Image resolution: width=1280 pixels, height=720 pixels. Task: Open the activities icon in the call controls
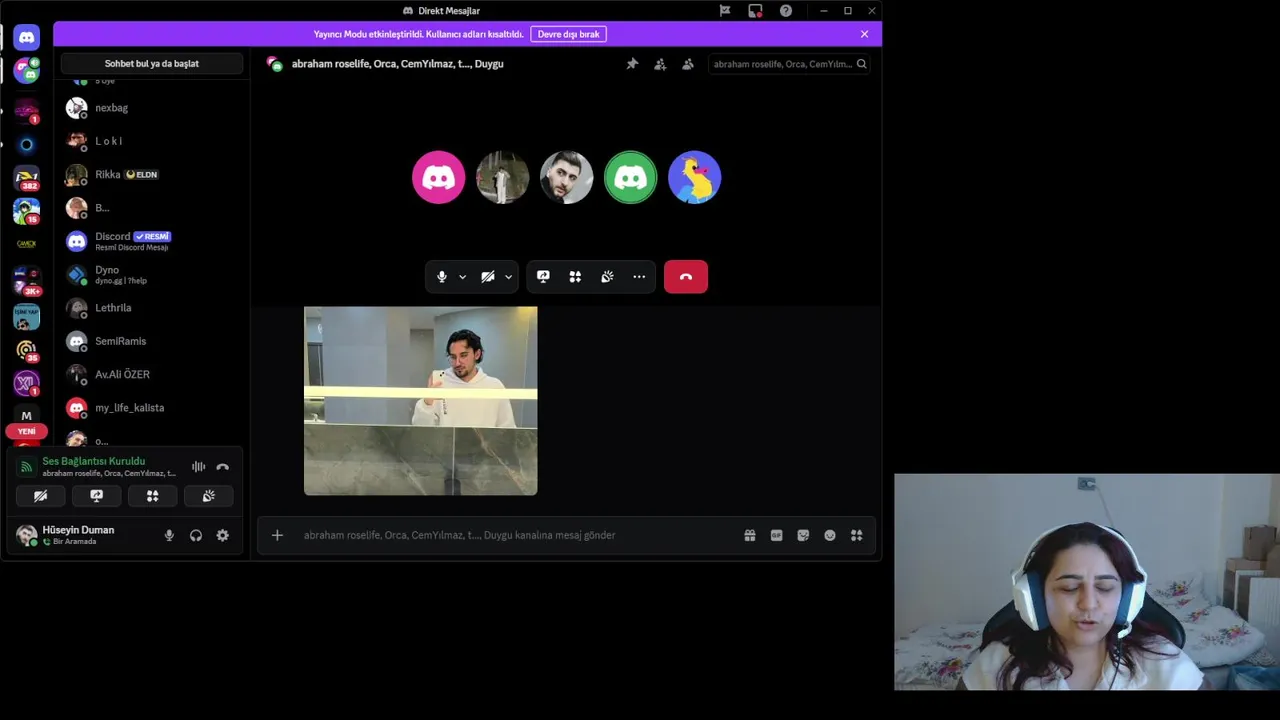(x=575, y=277)
